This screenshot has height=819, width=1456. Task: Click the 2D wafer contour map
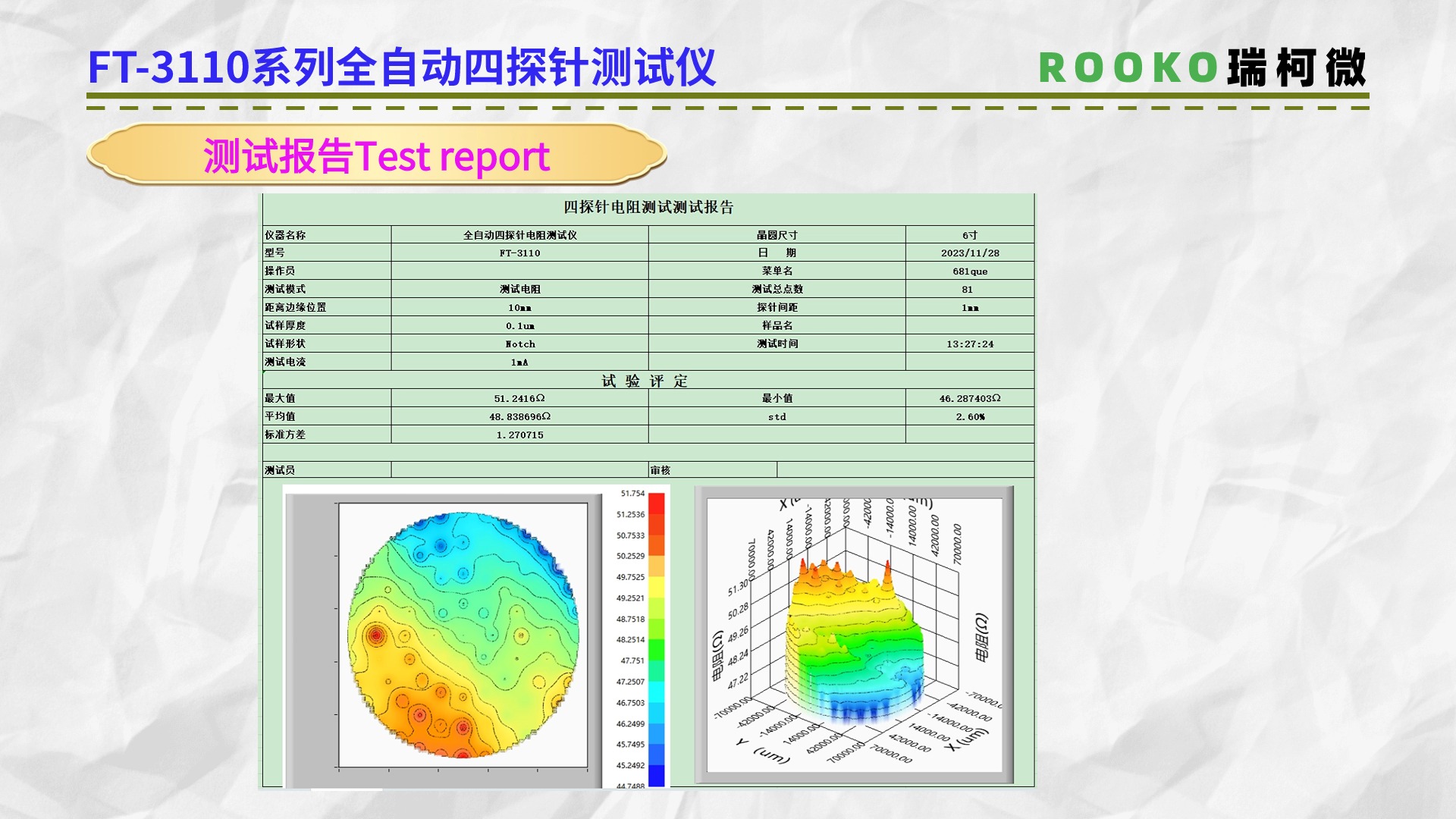point(463,635)
